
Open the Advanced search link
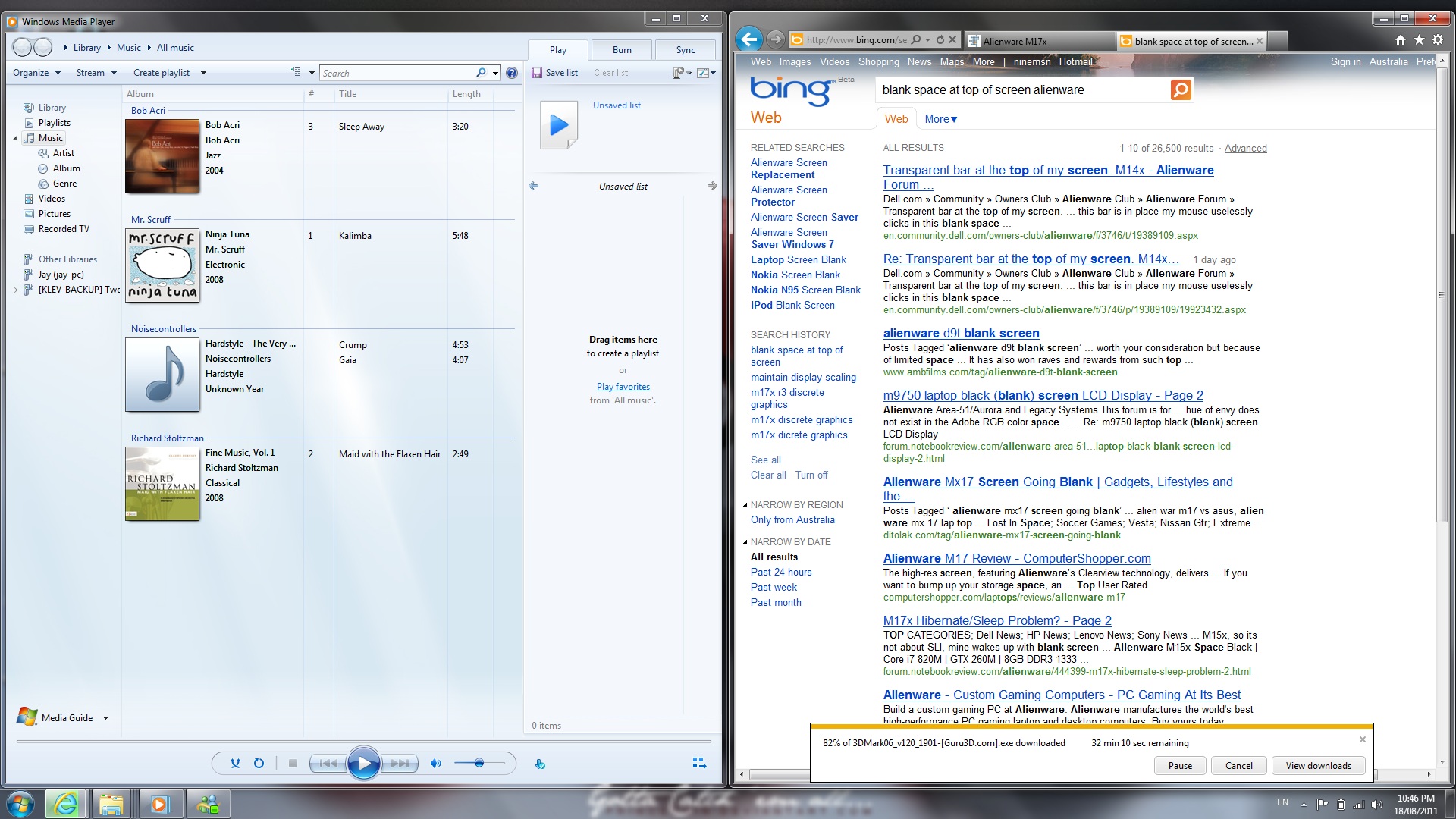(x=1245, y=149)
